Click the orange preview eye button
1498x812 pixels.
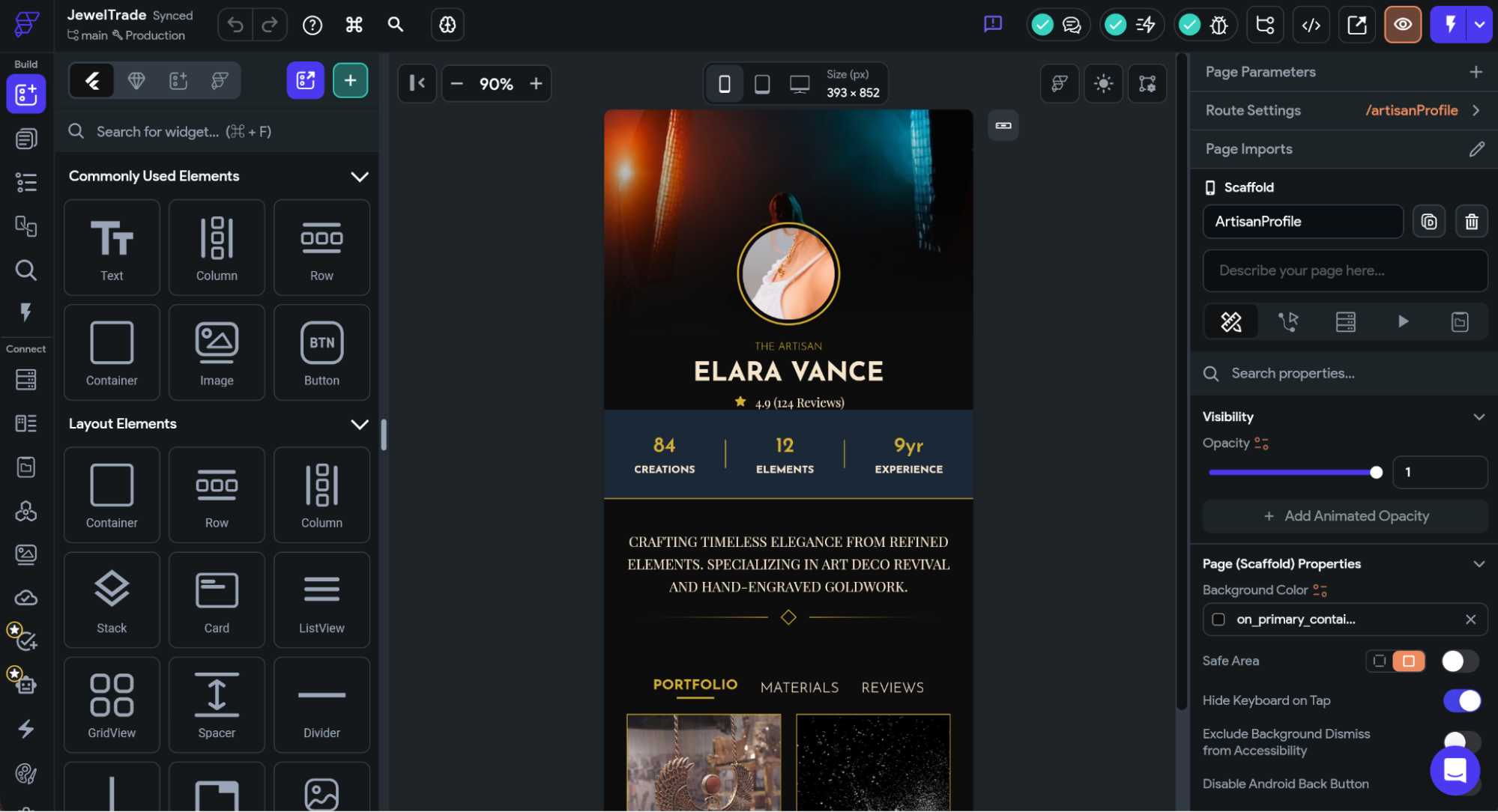pyautogui.click(x=1403, y=25)
